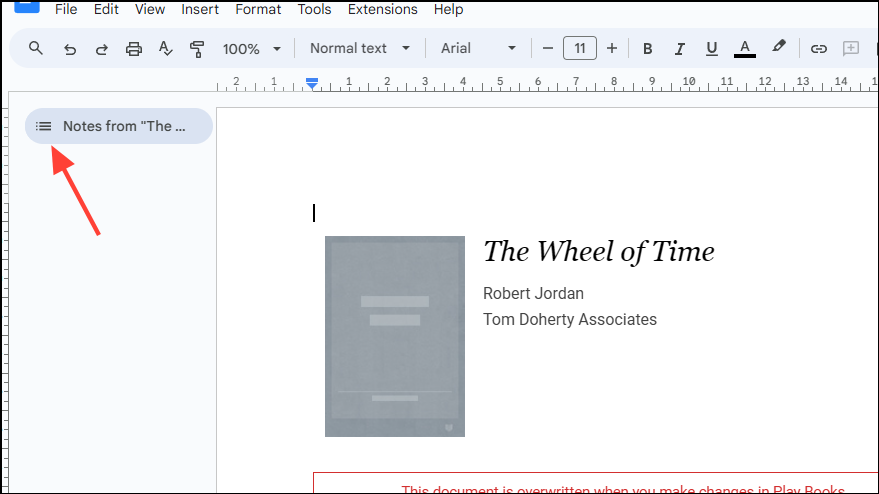Open the text color picker
Viewport: 879px width, 494px height.
pyautogui.click(x=744, y=48)
